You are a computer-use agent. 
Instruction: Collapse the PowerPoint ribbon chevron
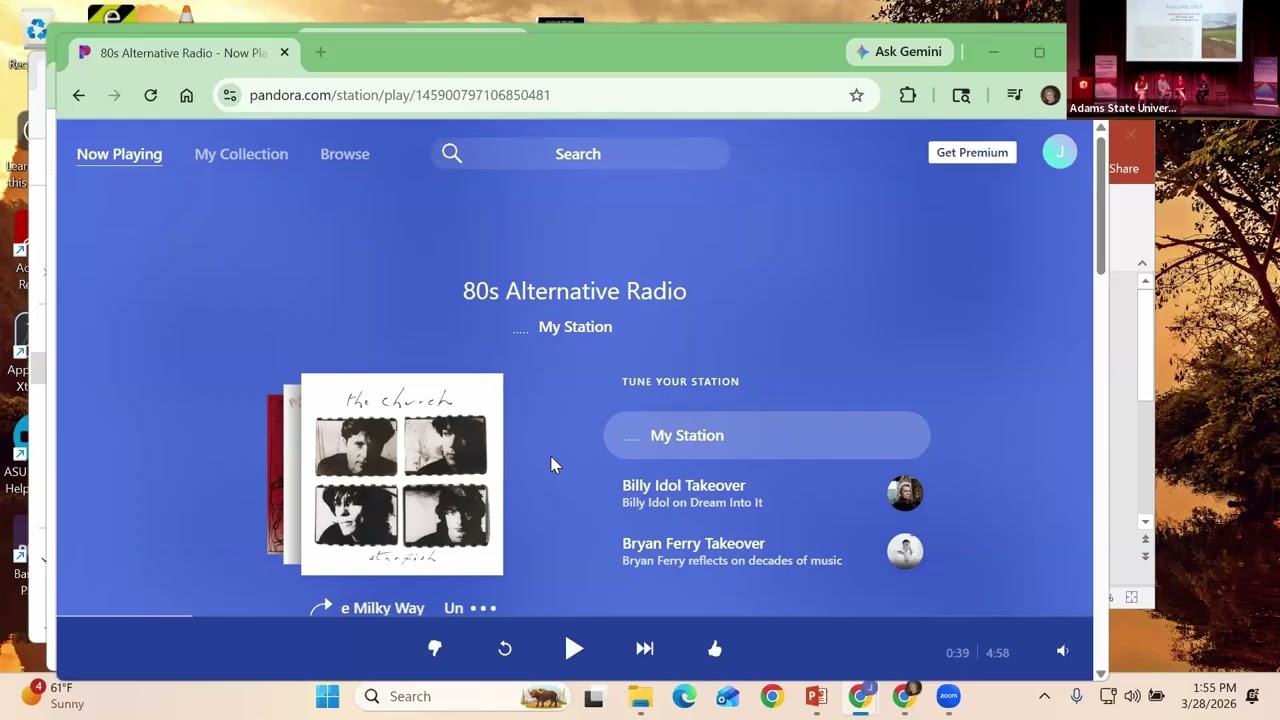[x=1142, y=263]
